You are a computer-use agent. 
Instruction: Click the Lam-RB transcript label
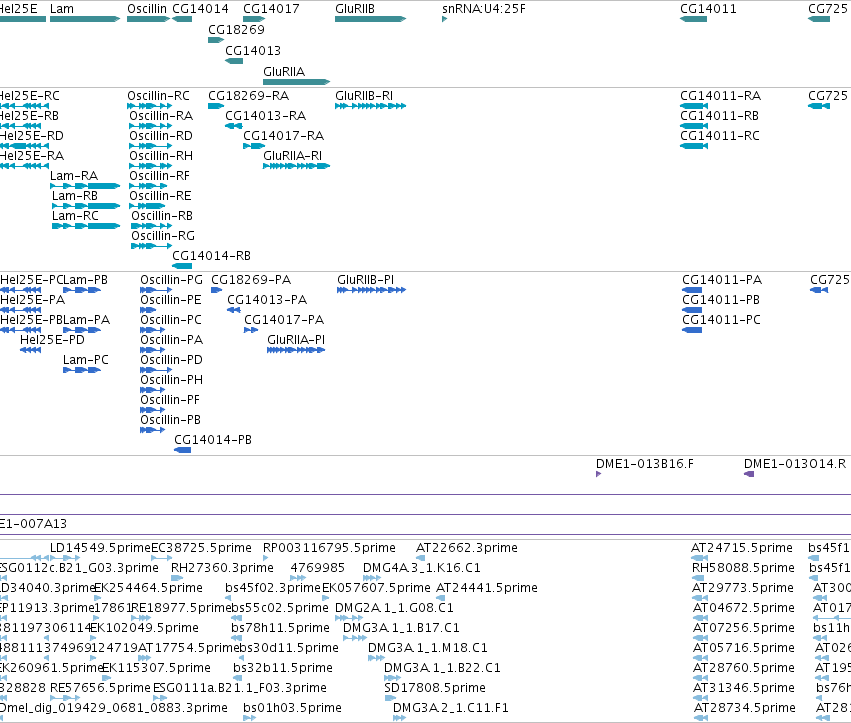tap(75, 195)
